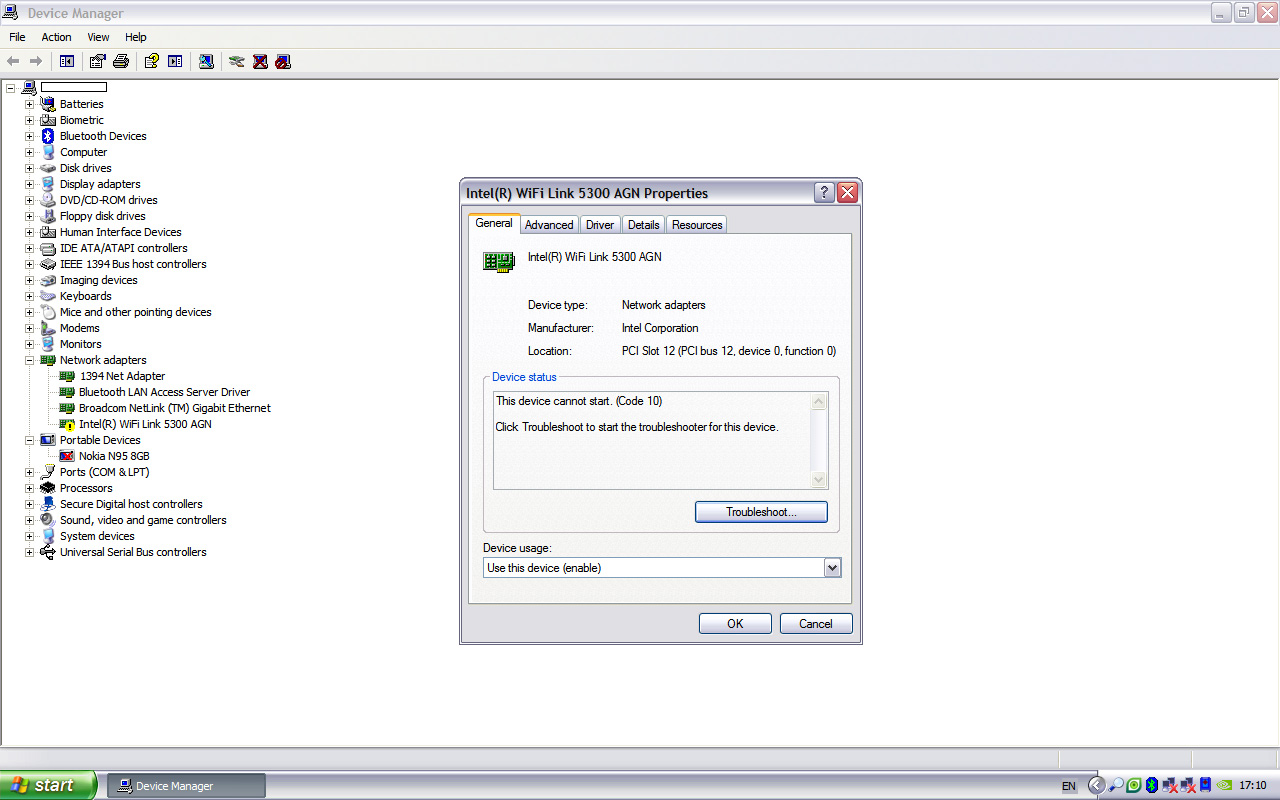Click the Back arrow in the toolbar
The height and width of the screenshot is (800, 1280).
tap(14, 62)
